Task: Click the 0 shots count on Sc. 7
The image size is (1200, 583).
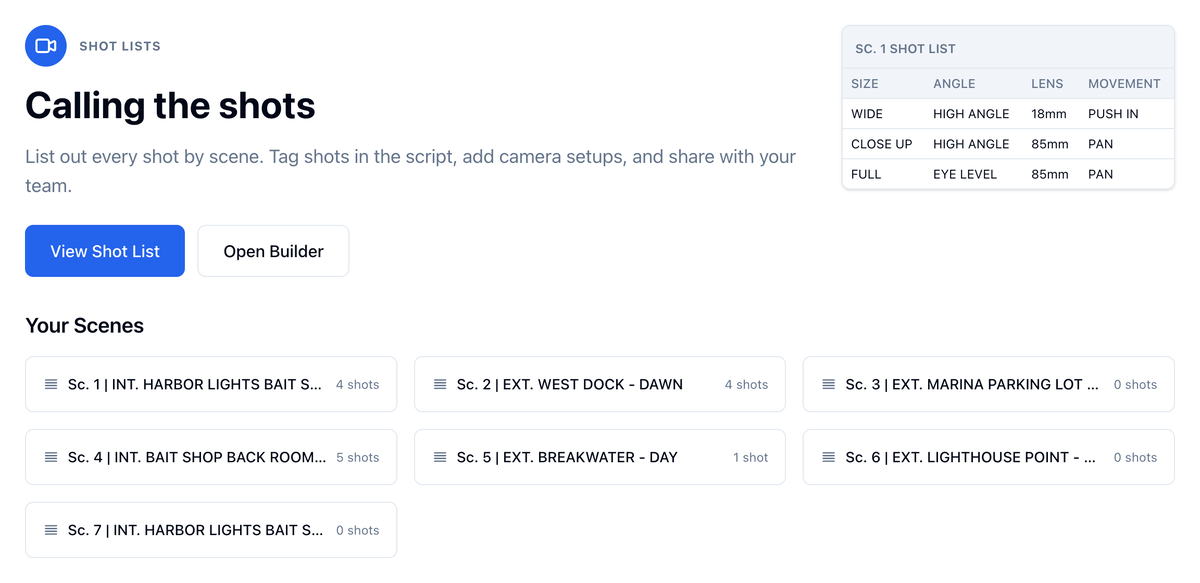Action: (x=358, y=531)
